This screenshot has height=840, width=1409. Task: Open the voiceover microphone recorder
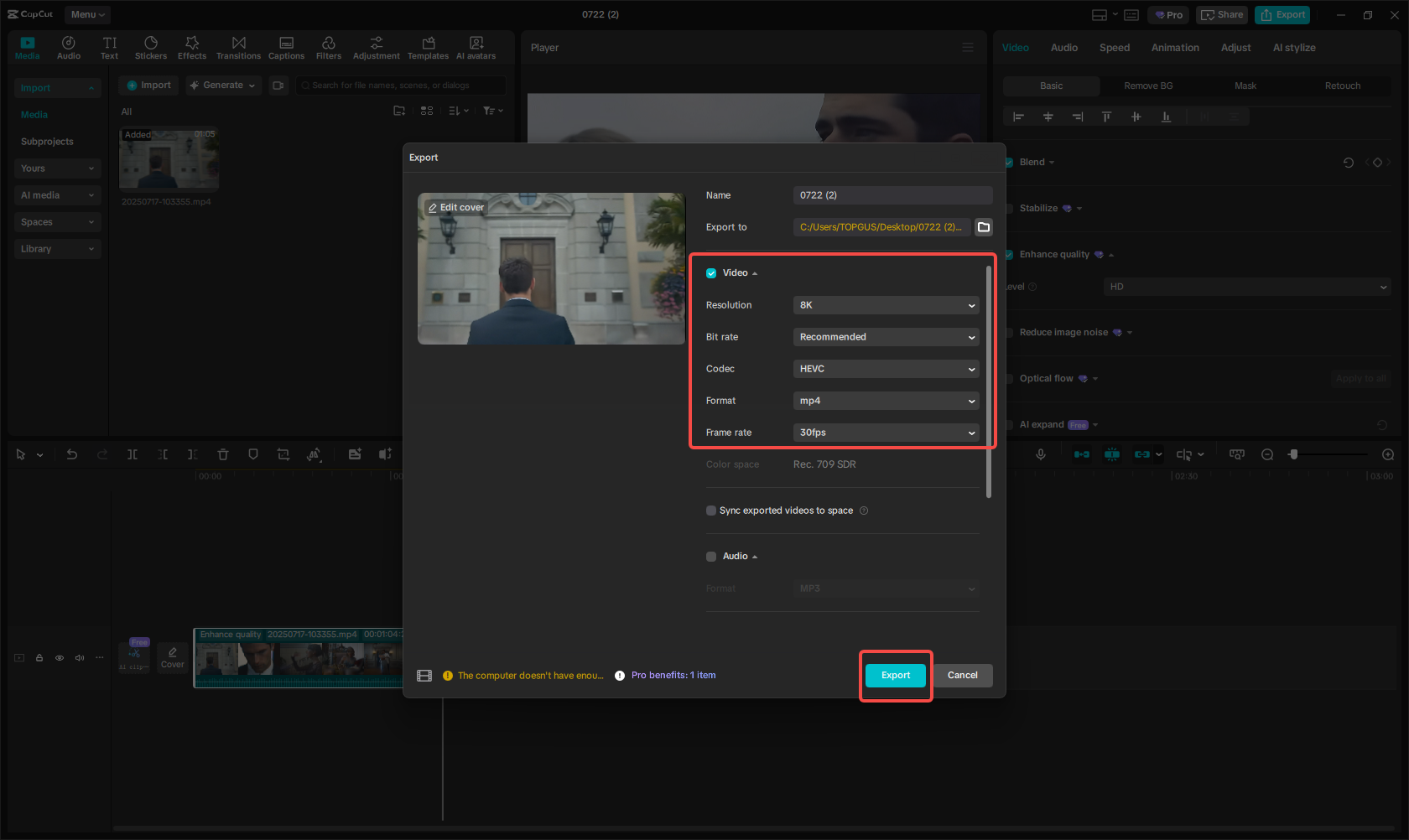(1041, 454)
